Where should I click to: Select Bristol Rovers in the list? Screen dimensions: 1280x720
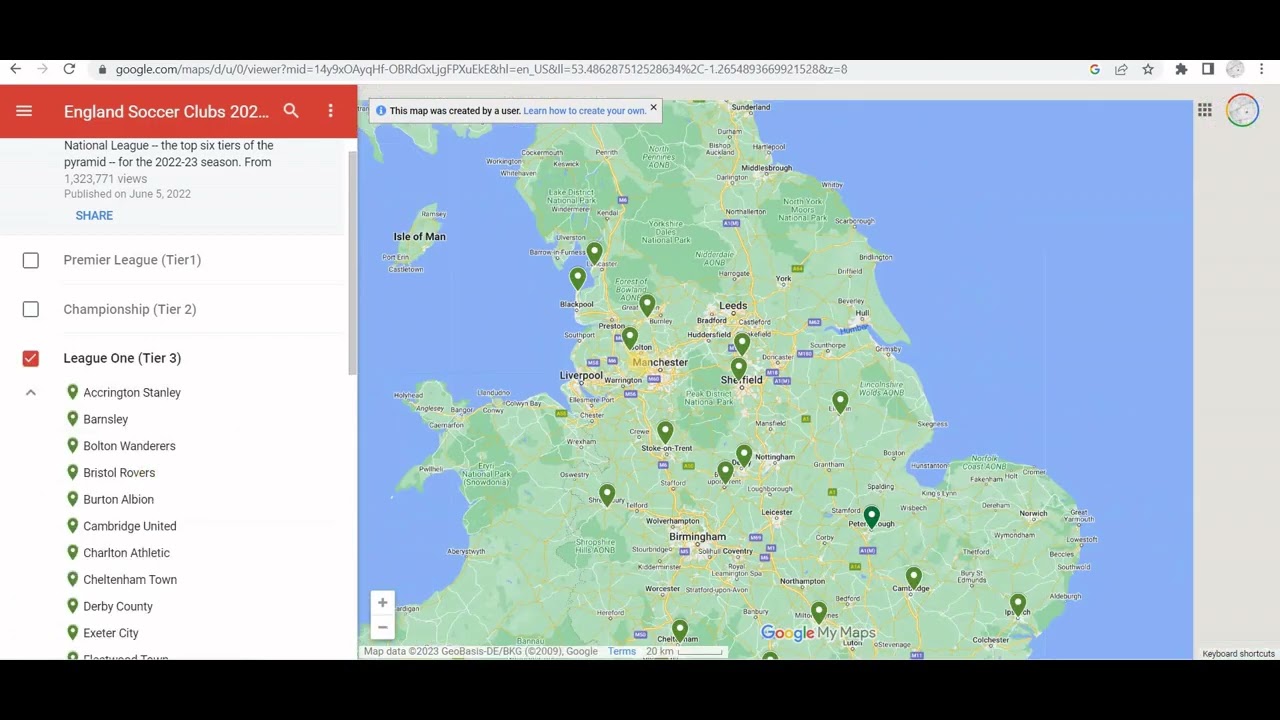(x=119, y=473)
